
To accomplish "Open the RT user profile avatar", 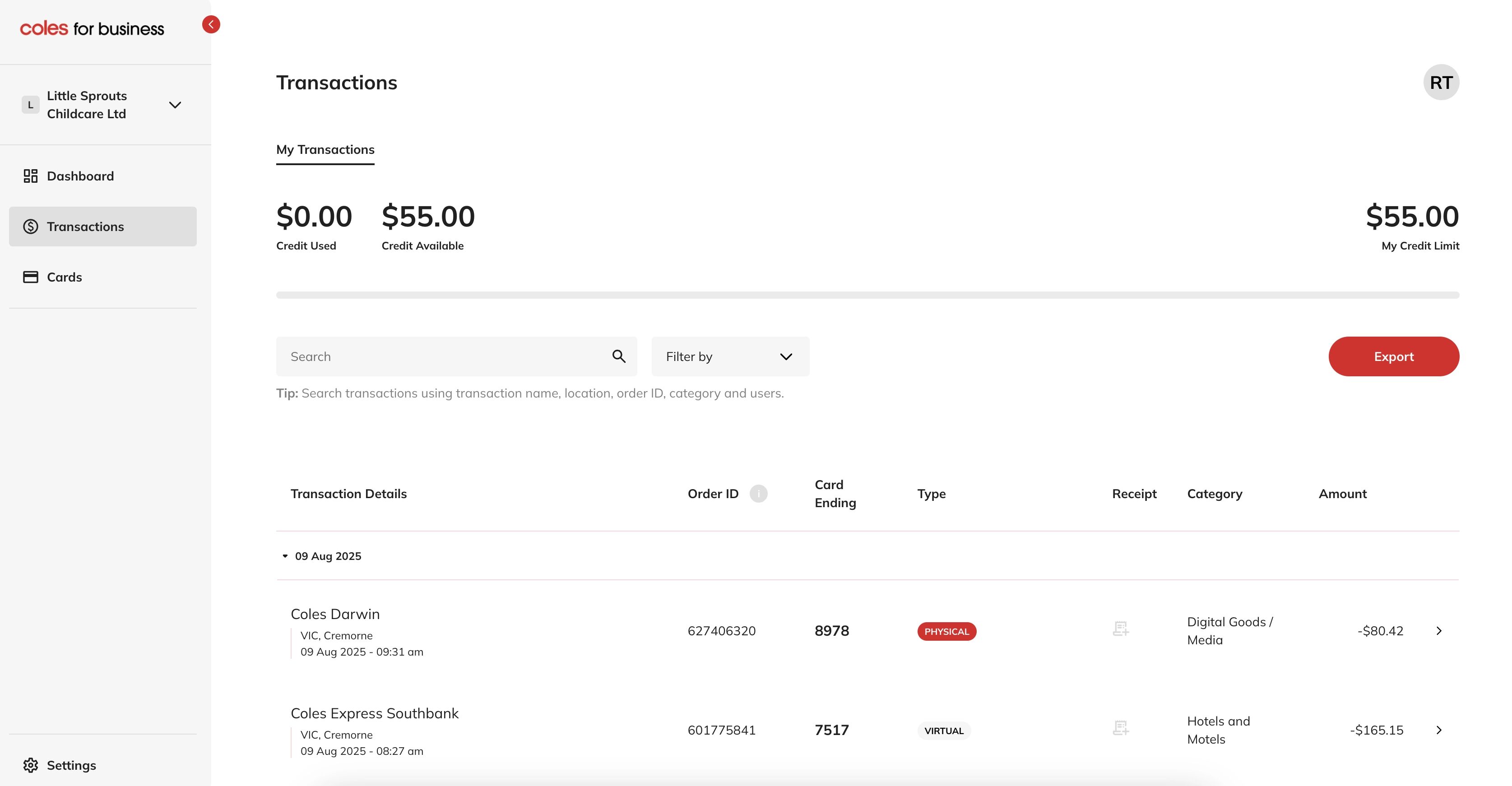I will tap(1441, 82).
